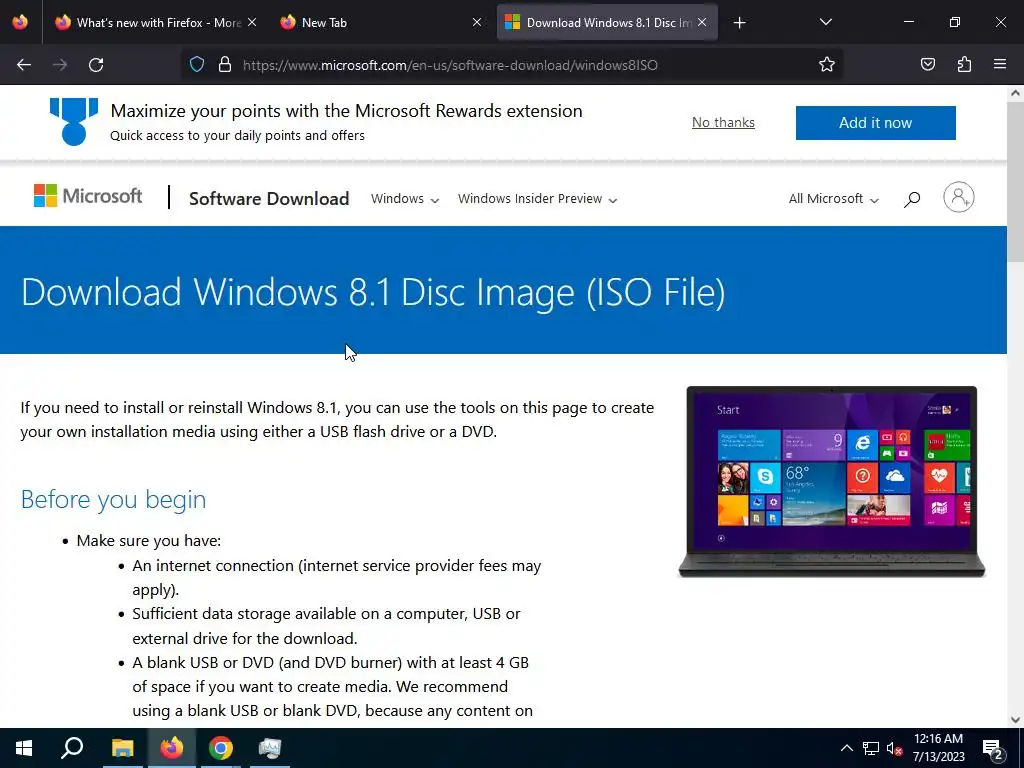Click the Microsoft Rewards medal icon
Image resolution: width=1024 pixels, height=768 pixels.
[x=74, y=121]
